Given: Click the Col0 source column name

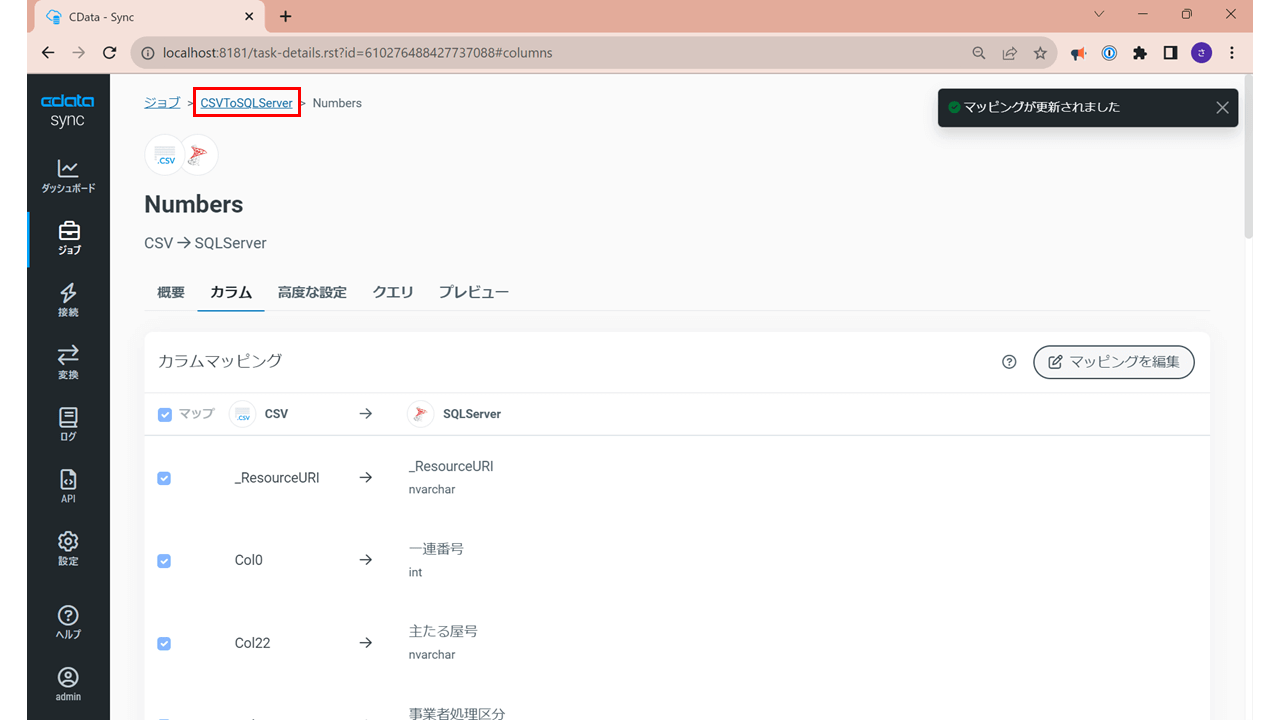Looking at the screenshot, I should tap(249, 561).
